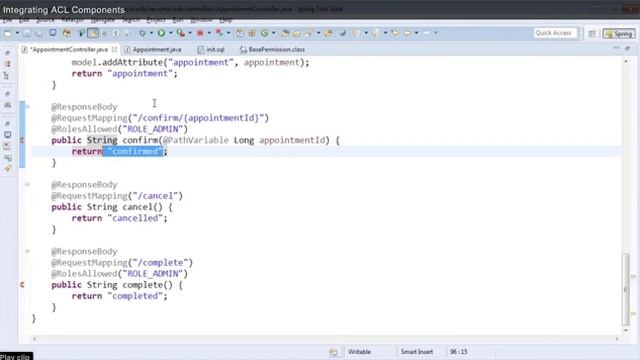Click the Save disk icon in toolbar
This screenshot has height=360, width=640.
tap(27, 33)
